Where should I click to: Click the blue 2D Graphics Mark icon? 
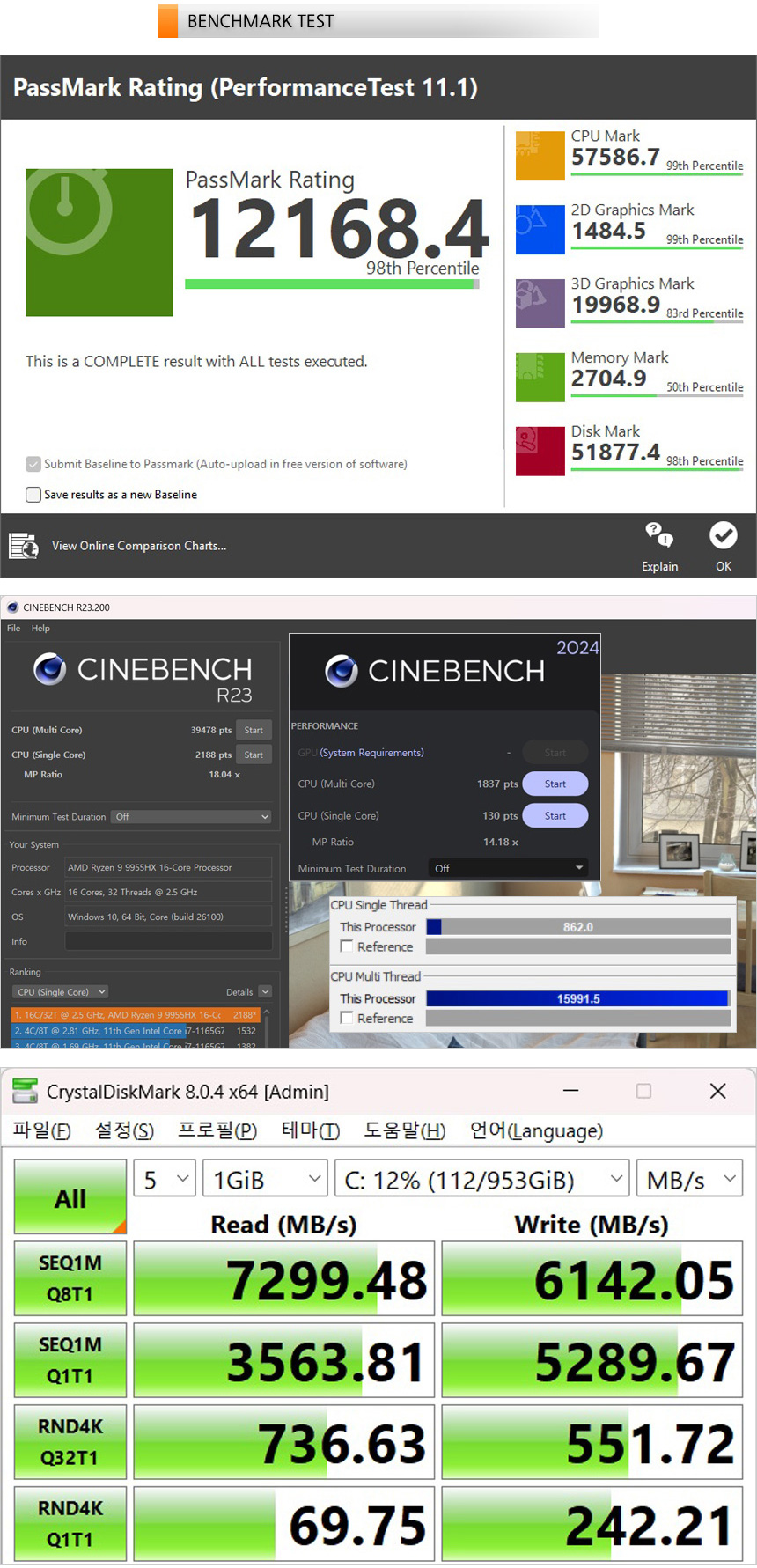tap(540, 230)
